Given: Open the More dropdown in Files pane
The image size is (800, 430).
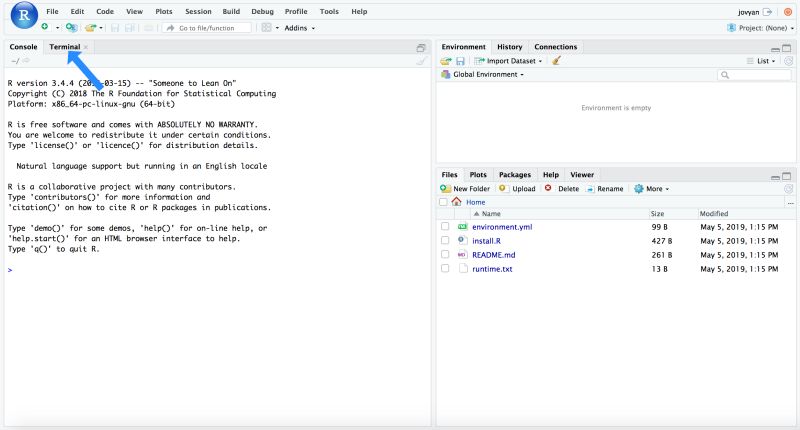Looking at the screenshot, I should pos(652,189).
